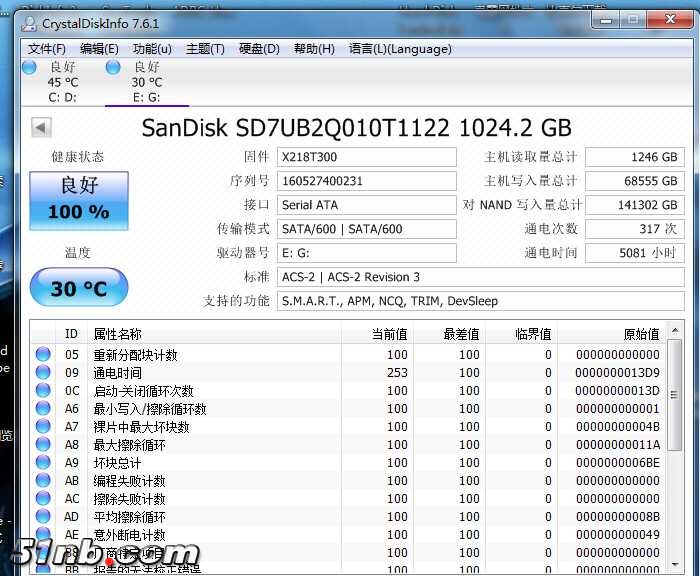
Task: Open the 硬盘(D) menu
Action: click(x=259, y=49)
